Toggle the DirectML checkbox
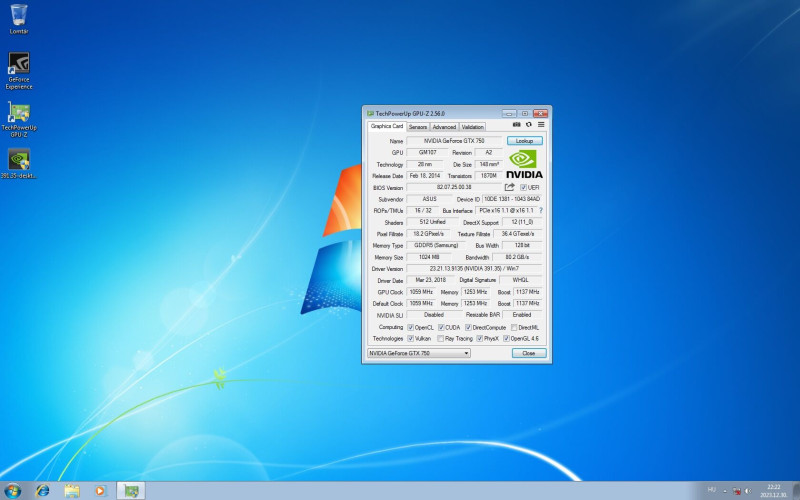 coord(514,328)
